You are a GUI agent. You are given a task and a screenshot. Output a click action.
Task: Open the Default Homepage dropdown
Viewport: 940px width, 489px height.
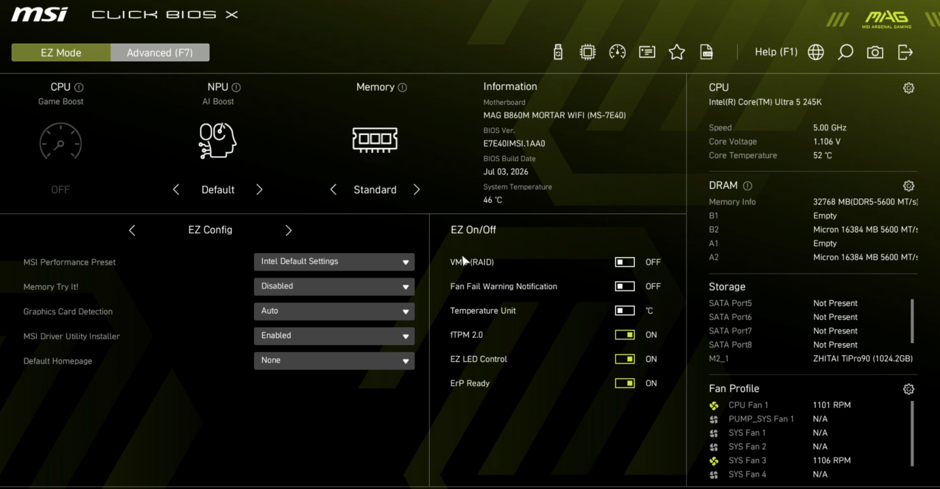coord(334,360)
